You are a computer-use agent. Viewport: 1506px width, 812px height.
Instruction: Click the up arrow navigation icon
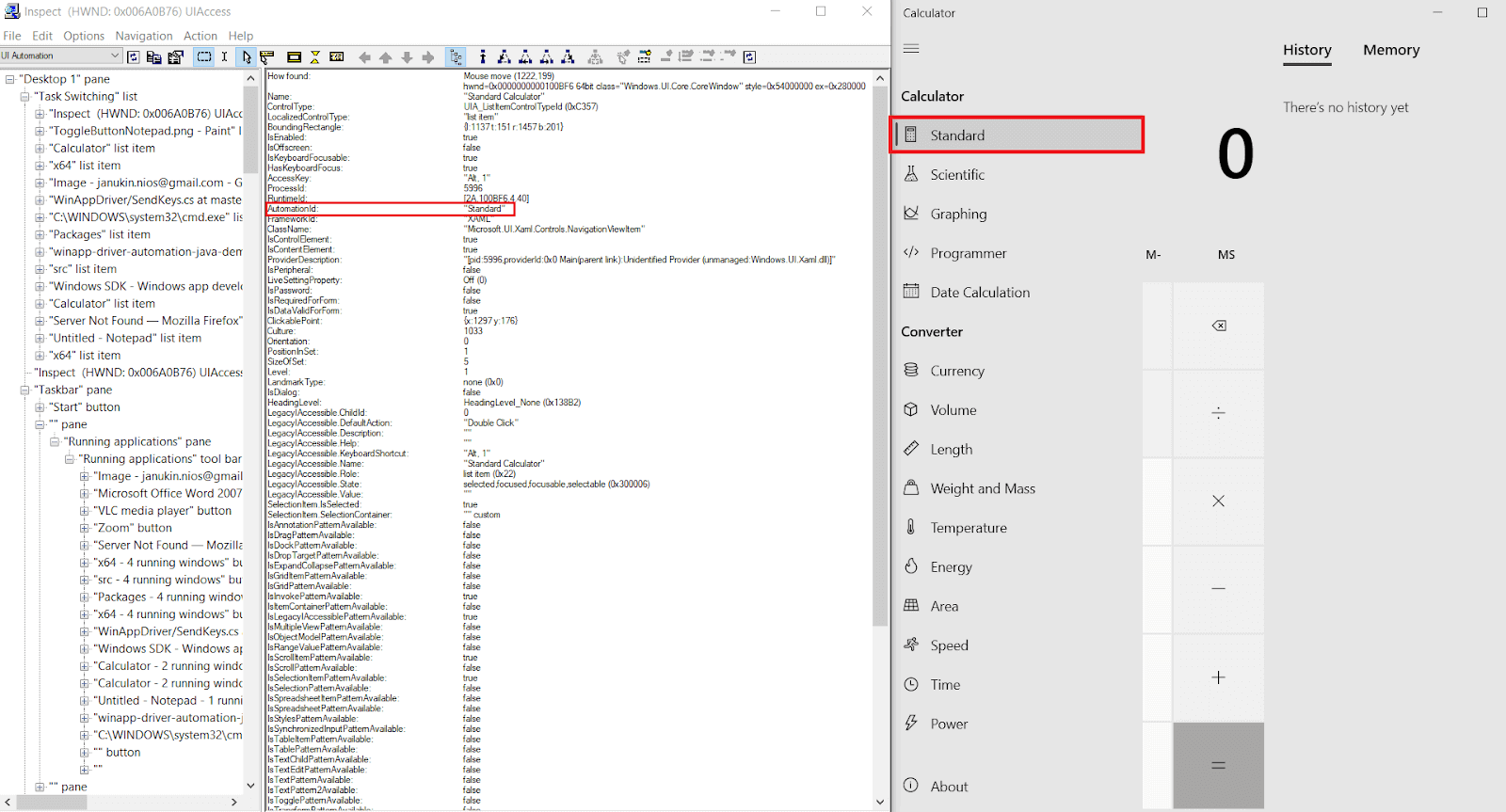(x=386, y=57)
